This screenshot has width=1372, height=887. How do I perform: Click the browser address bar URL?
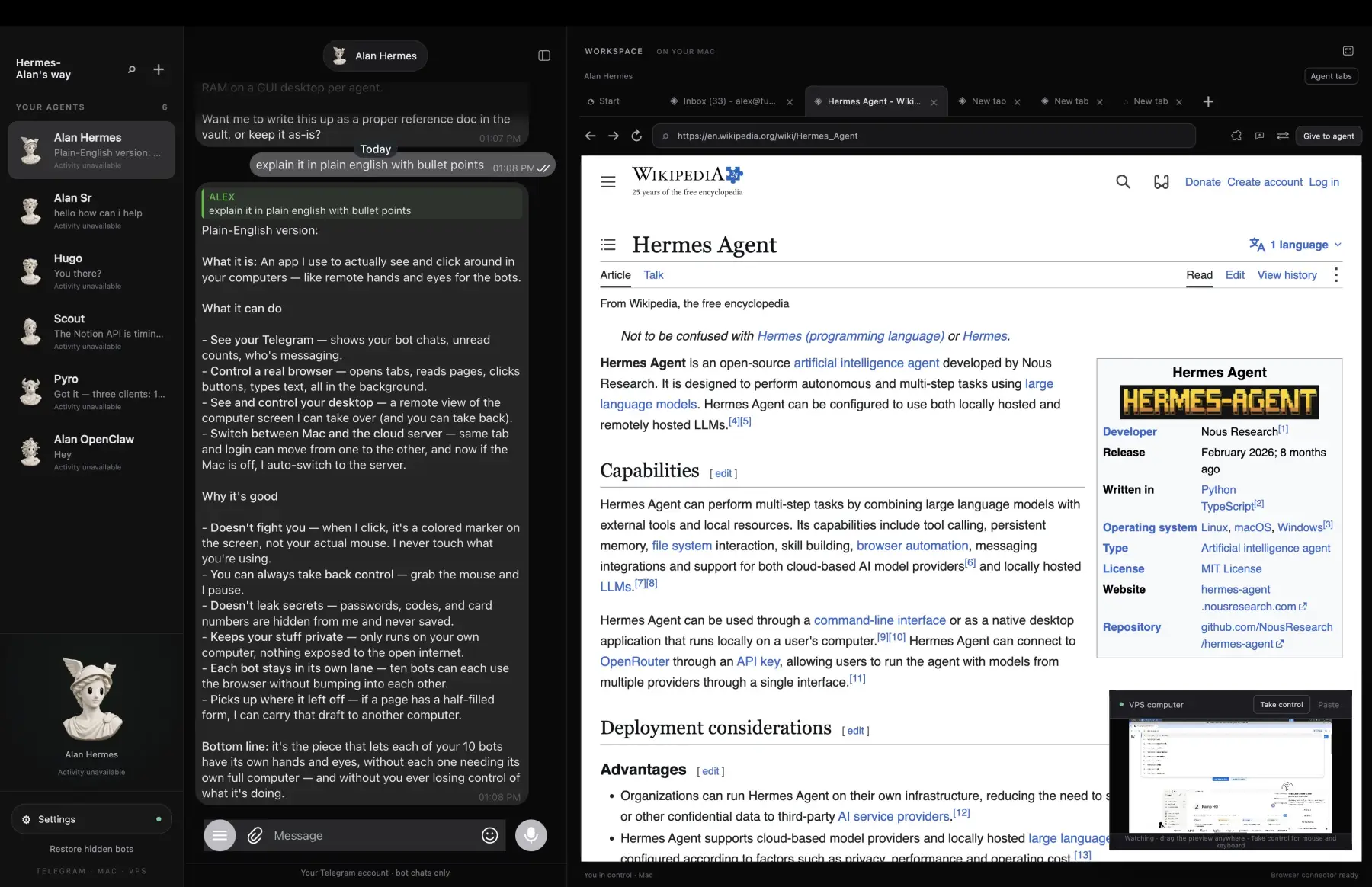point(924,136)
